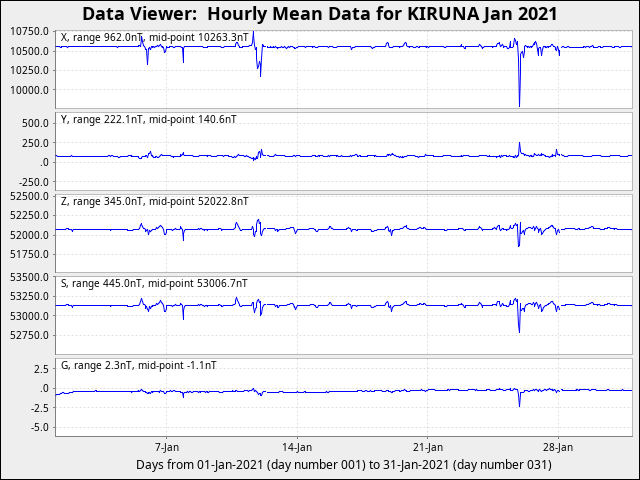
Task: Click the -250.0 tick on Y plot axis
Action: coord(33,182)
